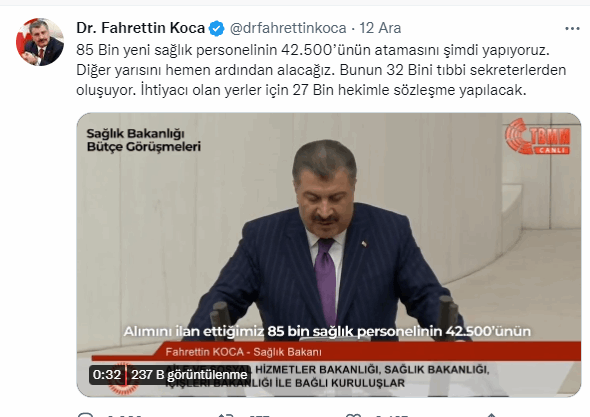Open the @drfahrettinkoca handle link

click(x=288, y=28)
